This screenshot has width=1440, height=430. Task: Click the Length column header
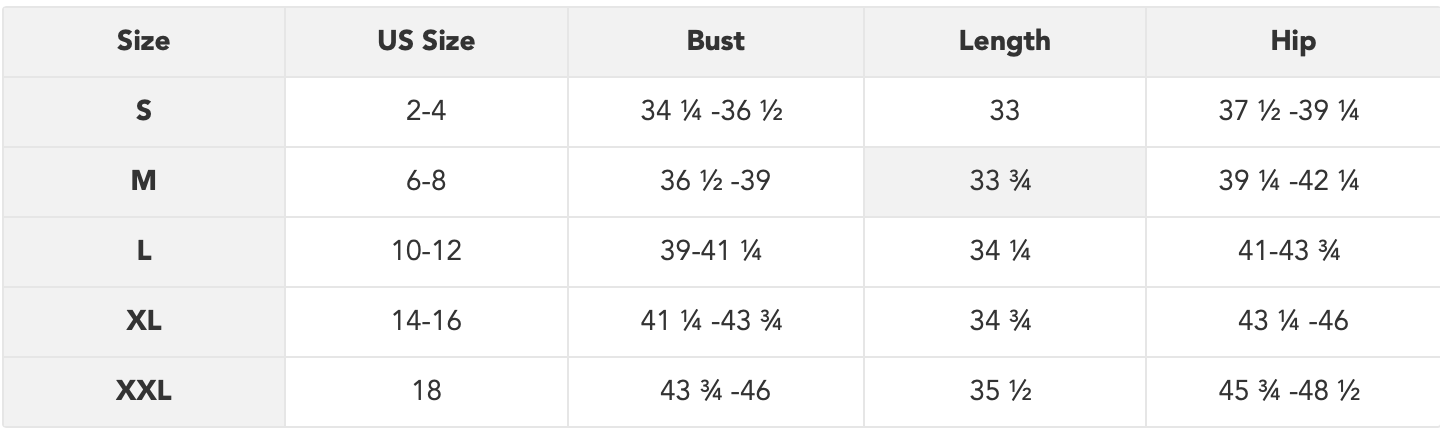click(x=1004, y=41)
